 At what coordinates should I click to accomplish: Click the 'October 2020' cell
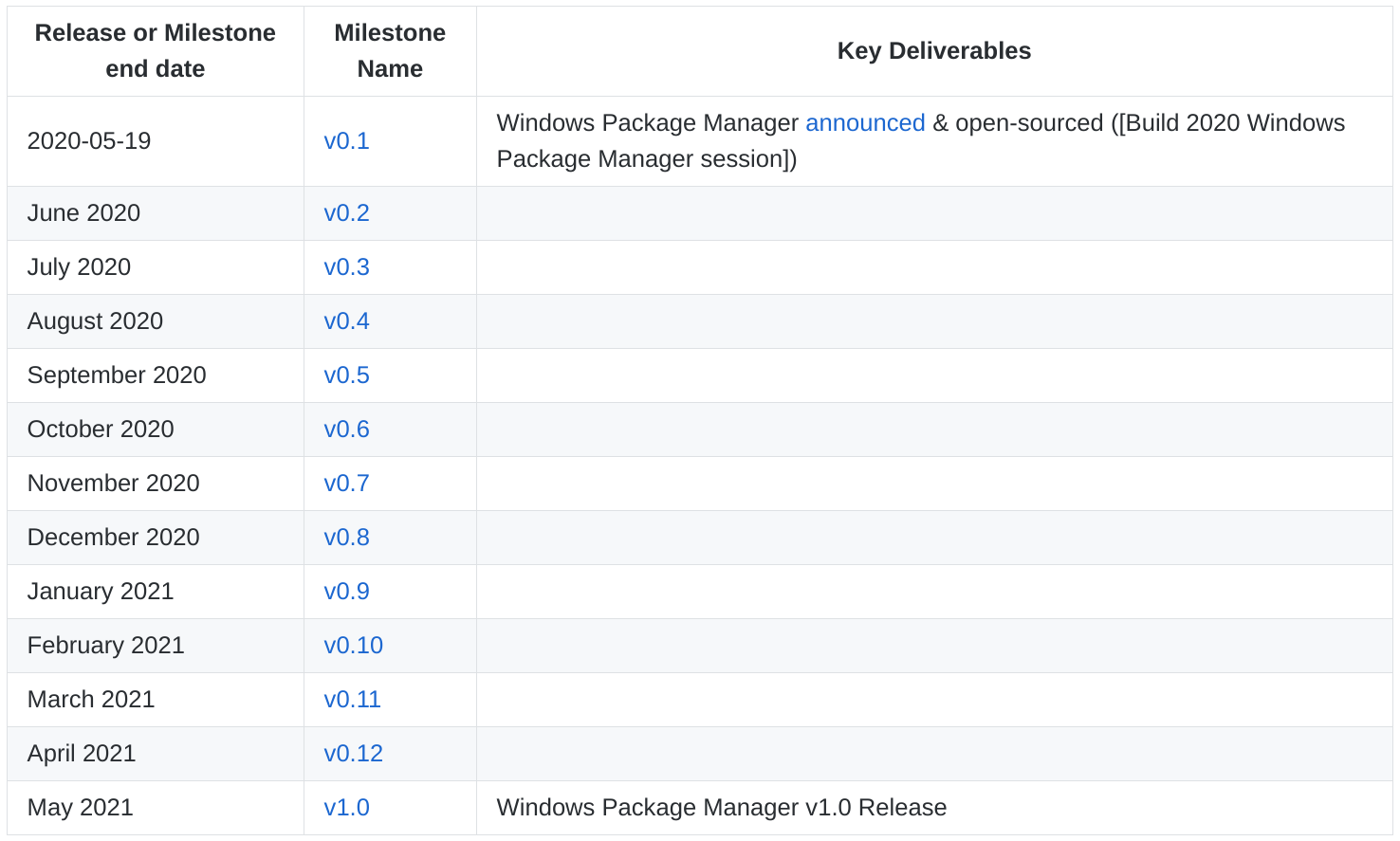tap(156, 430)
